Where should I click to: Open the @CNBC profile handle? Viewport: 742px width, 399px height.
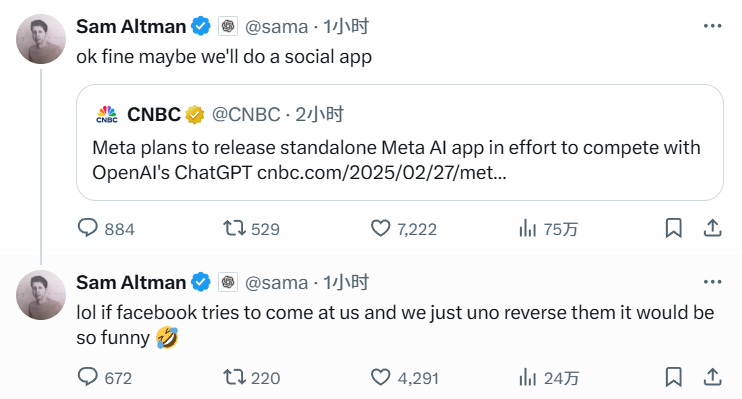click(x=246, y=115)
